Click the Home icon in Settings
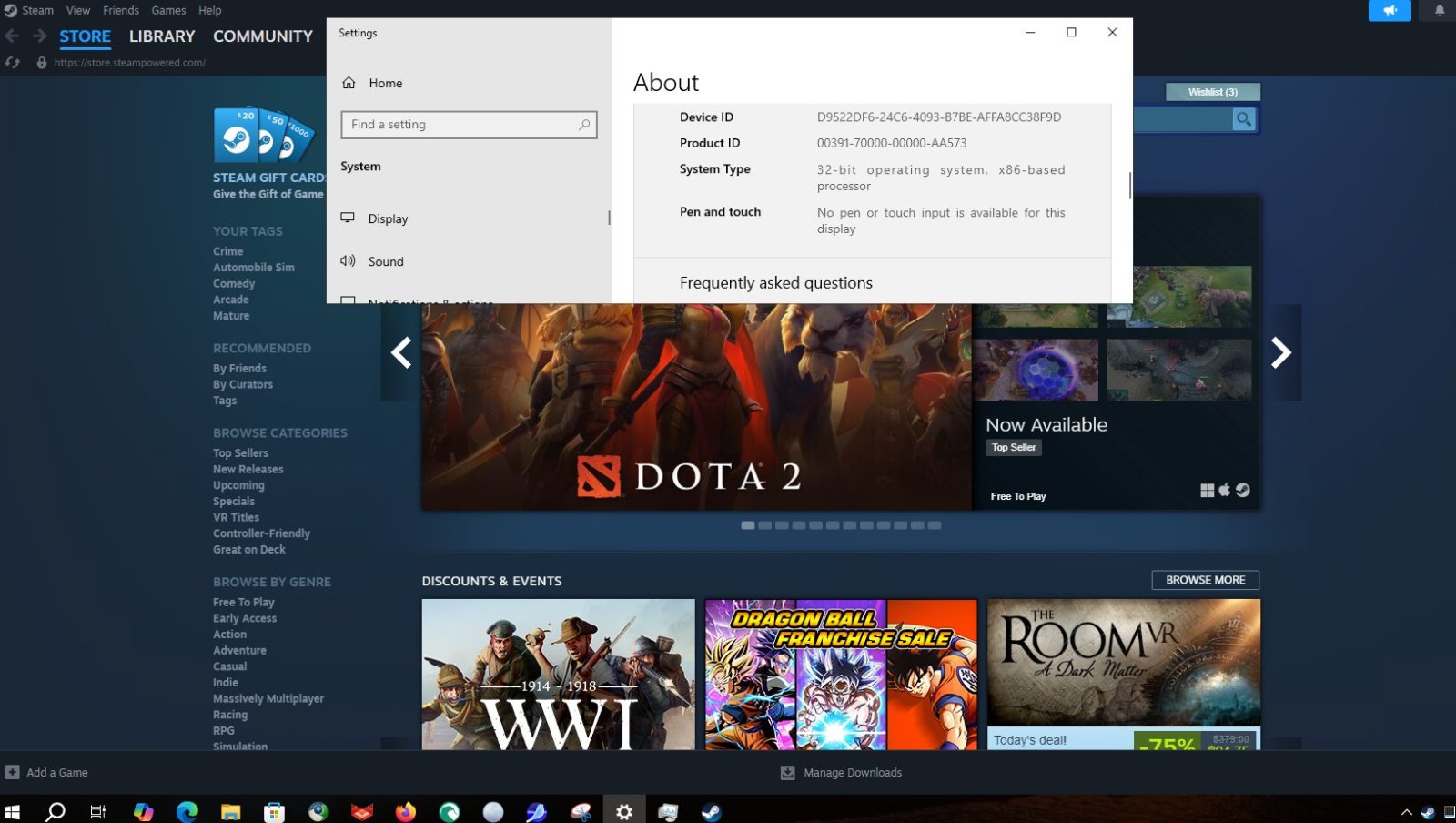This screenshot has height=823, width=1456. (x=349, y=83)
